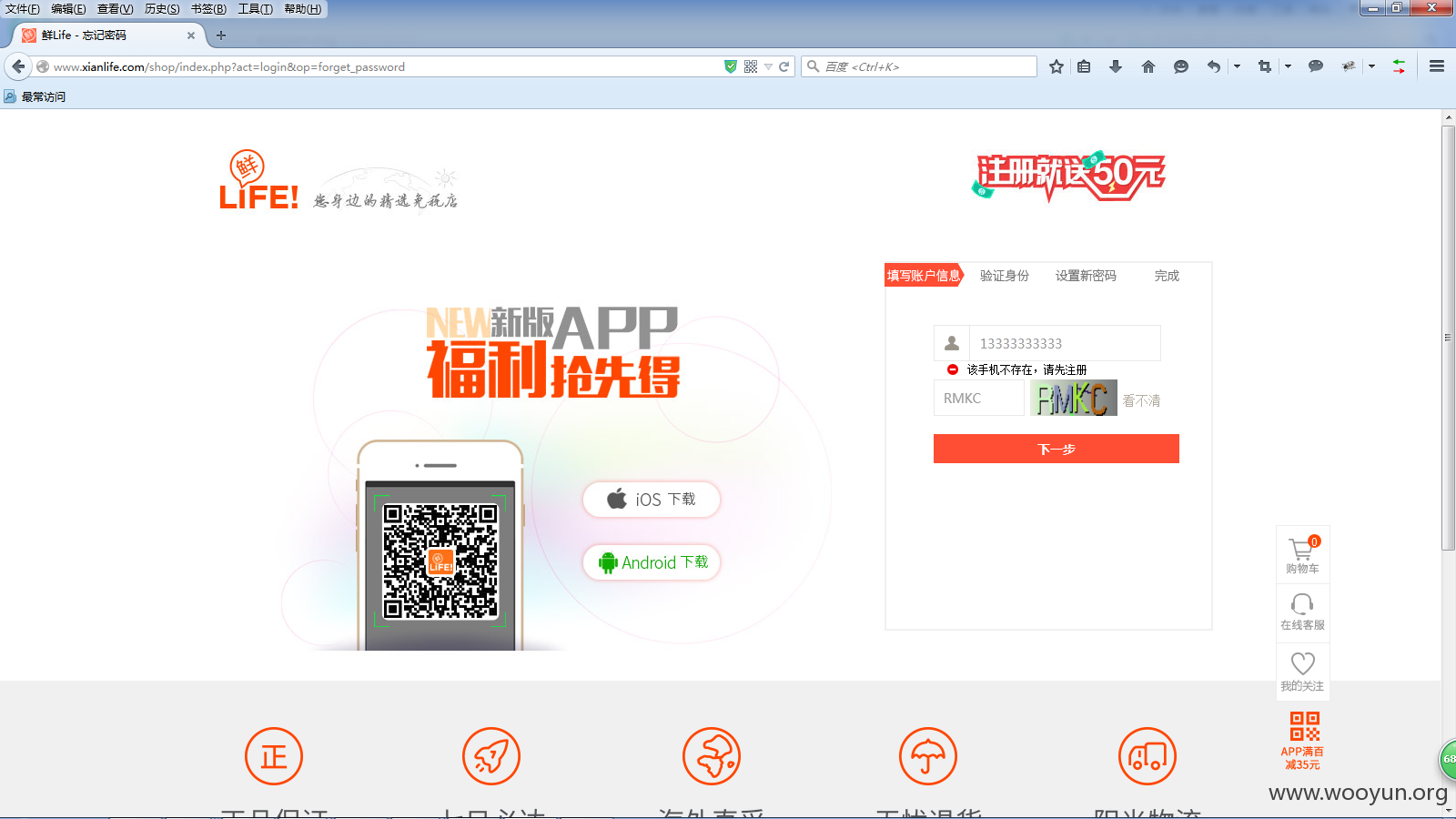Screen dimensions: 1456x819
Task: Open the 帮助(H) menu
Action: (303, 9)
